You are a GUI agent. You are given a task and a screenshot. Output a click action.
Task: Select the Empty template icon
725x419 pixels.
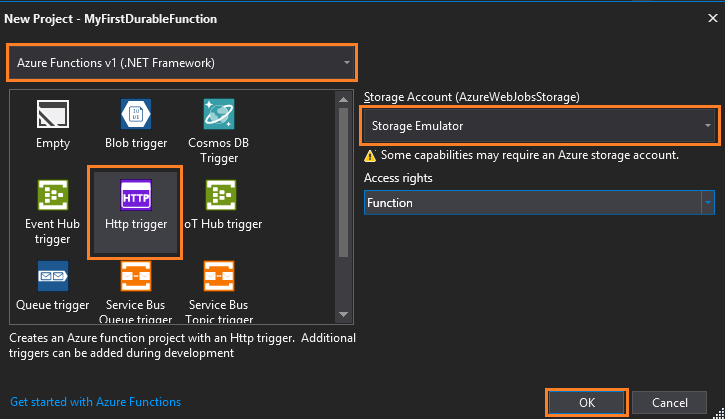pyautogui.click(x=53, y=114)
